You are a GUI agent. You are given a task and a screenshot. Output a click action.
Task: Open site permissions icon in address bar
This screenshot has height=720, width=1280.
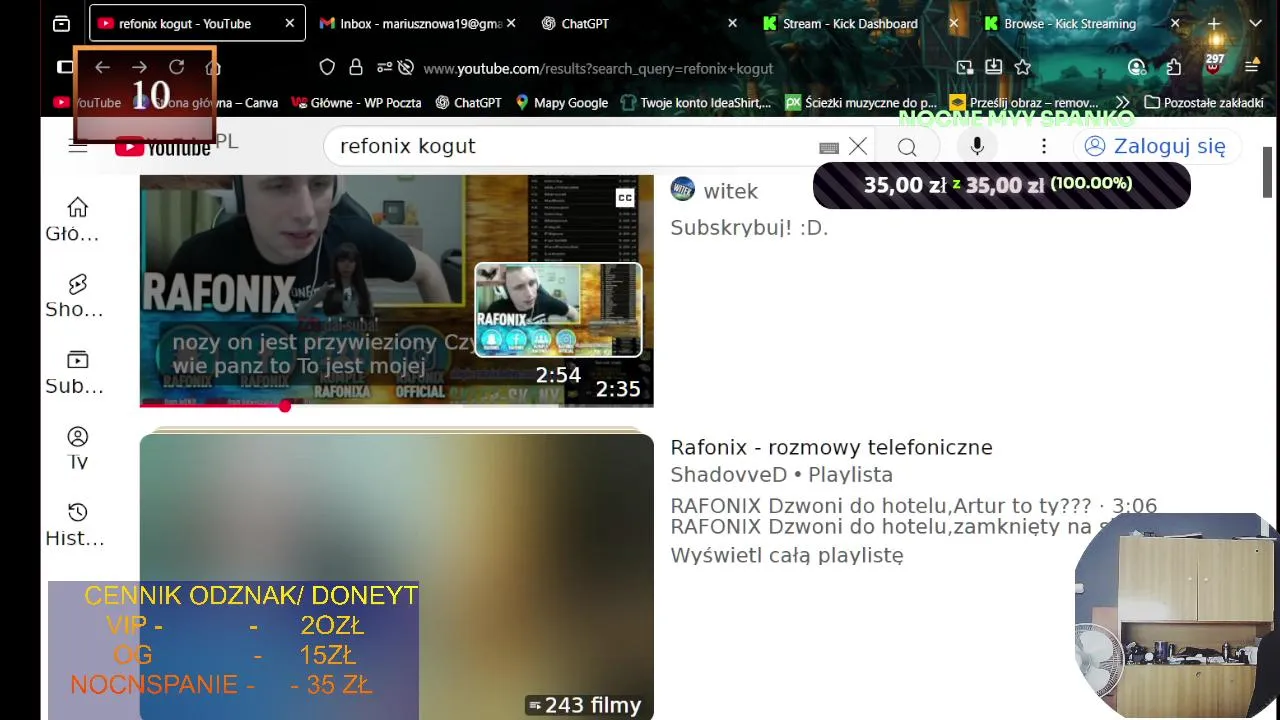(x=384, y=67)
